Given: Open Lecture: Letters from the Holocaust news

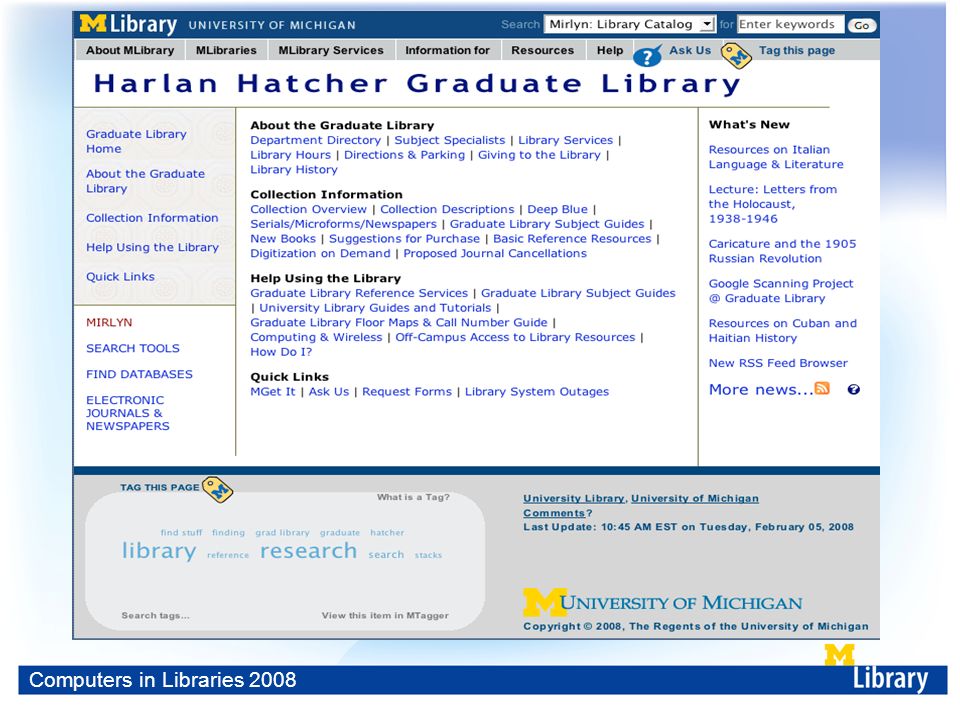Looking at the screenshot, I should coord(773,204).
